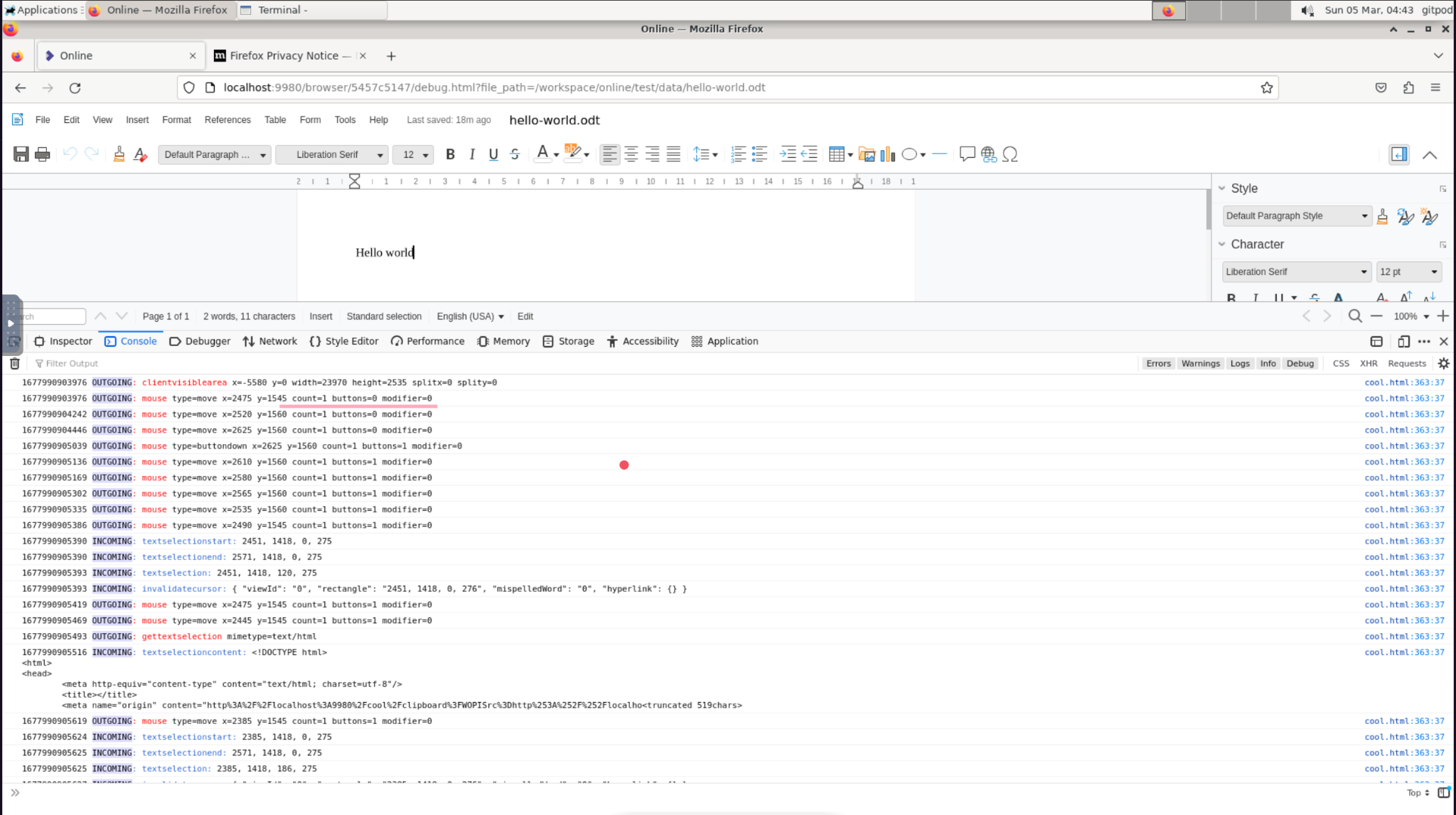Screen dimensions: 1456x815
Task: Toggle the Errors console filter
Action: point(1157,363)
